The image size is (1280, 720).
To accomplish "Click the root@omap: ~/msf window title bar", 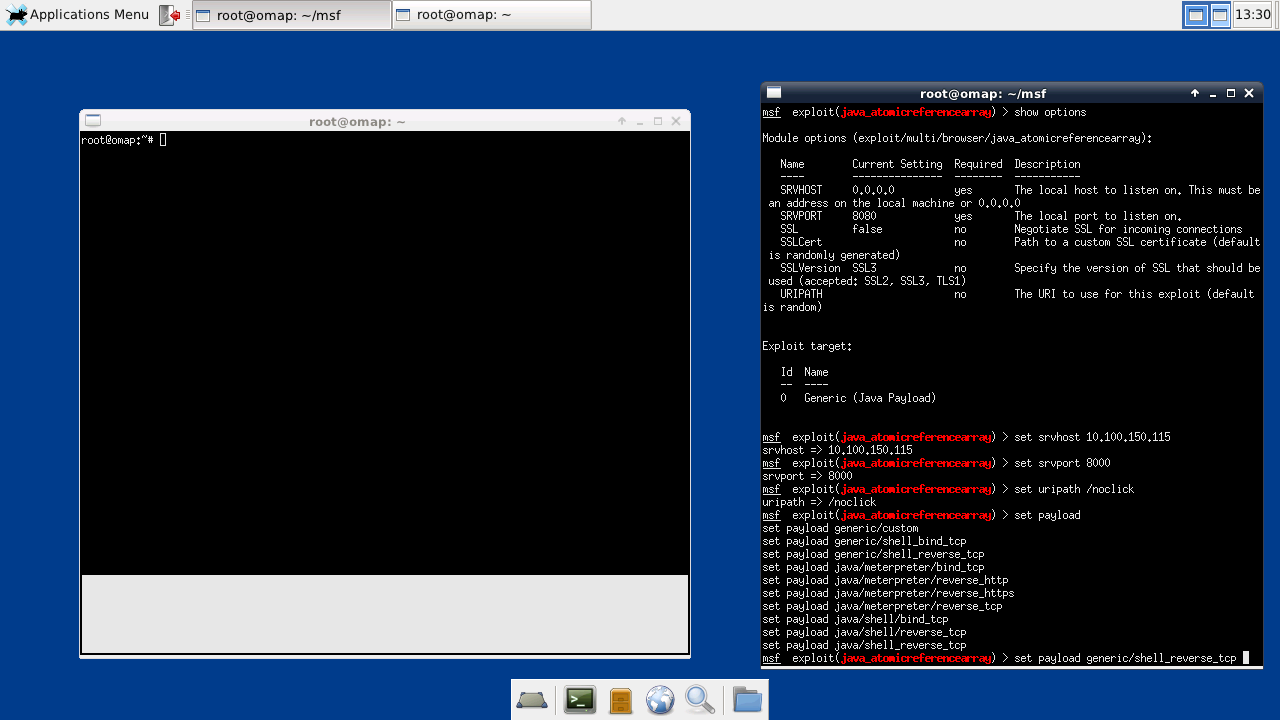I will pos(983,93).
